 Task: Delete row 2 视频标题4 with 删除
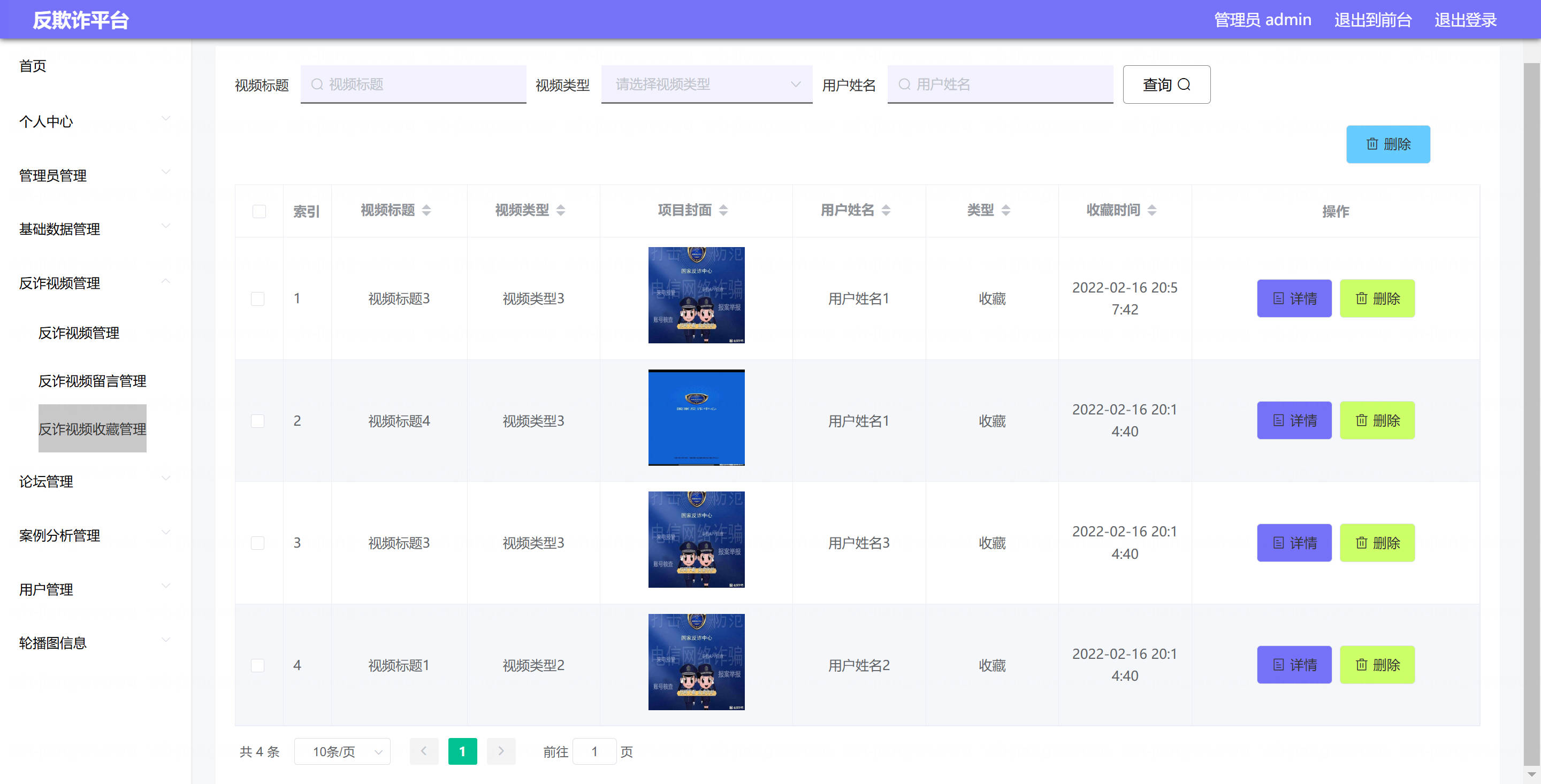coord(1377,420)
